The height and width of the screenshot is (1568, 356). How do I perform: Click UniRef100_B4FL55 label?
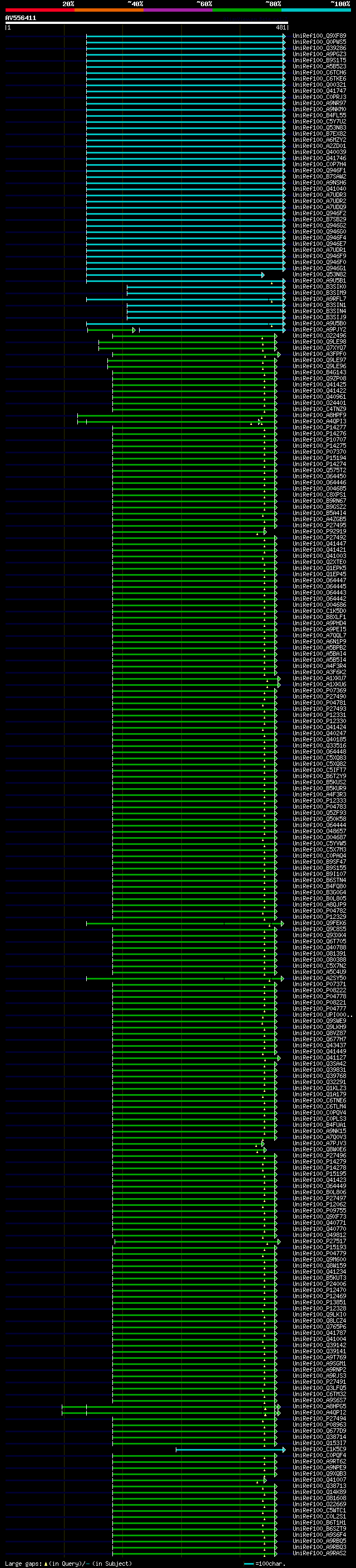click(x=319, y=116)
